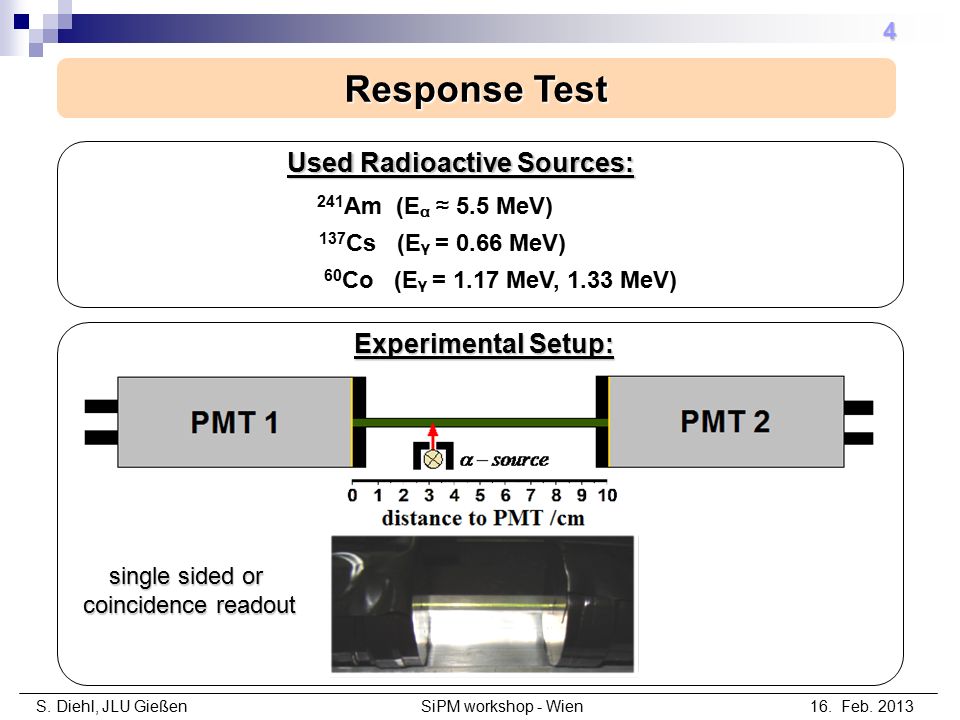This screenshot has height=720, width=960.
Task: Click the red arrow above the source
Action: pyautogui.click(x=433, y=437)
